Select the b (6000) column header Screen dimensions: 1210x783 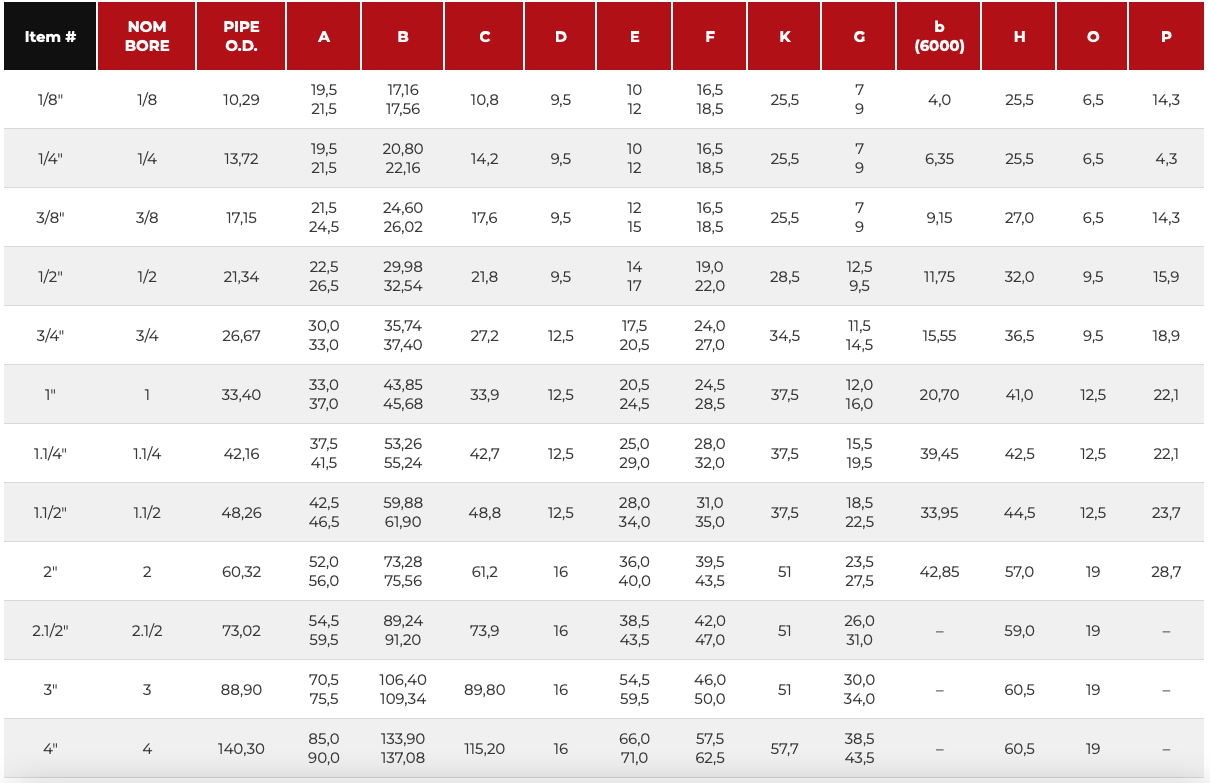point(939,36)
